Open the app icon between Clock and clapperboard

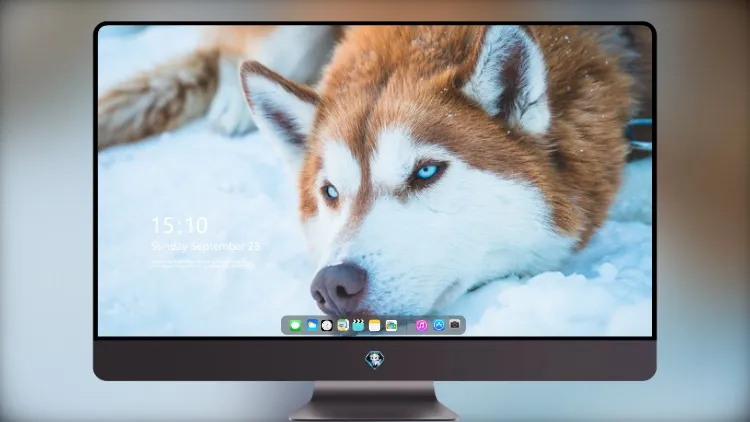pyautogui.click(x=343, y=325)
